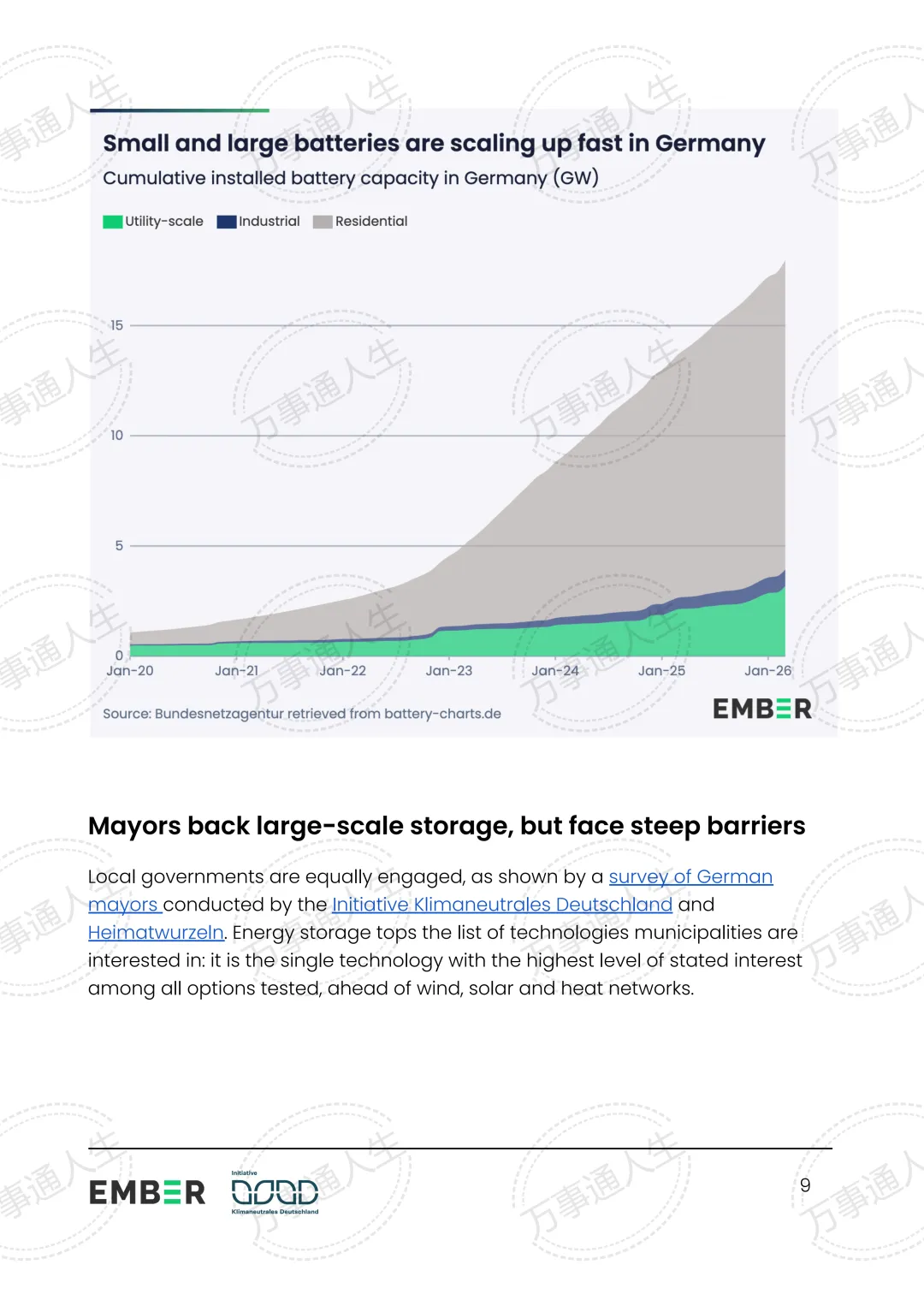The width and height of the screenshot is (924, 1306).
Task: Click the EMBER logo in the chart
Action: (762, 709)
